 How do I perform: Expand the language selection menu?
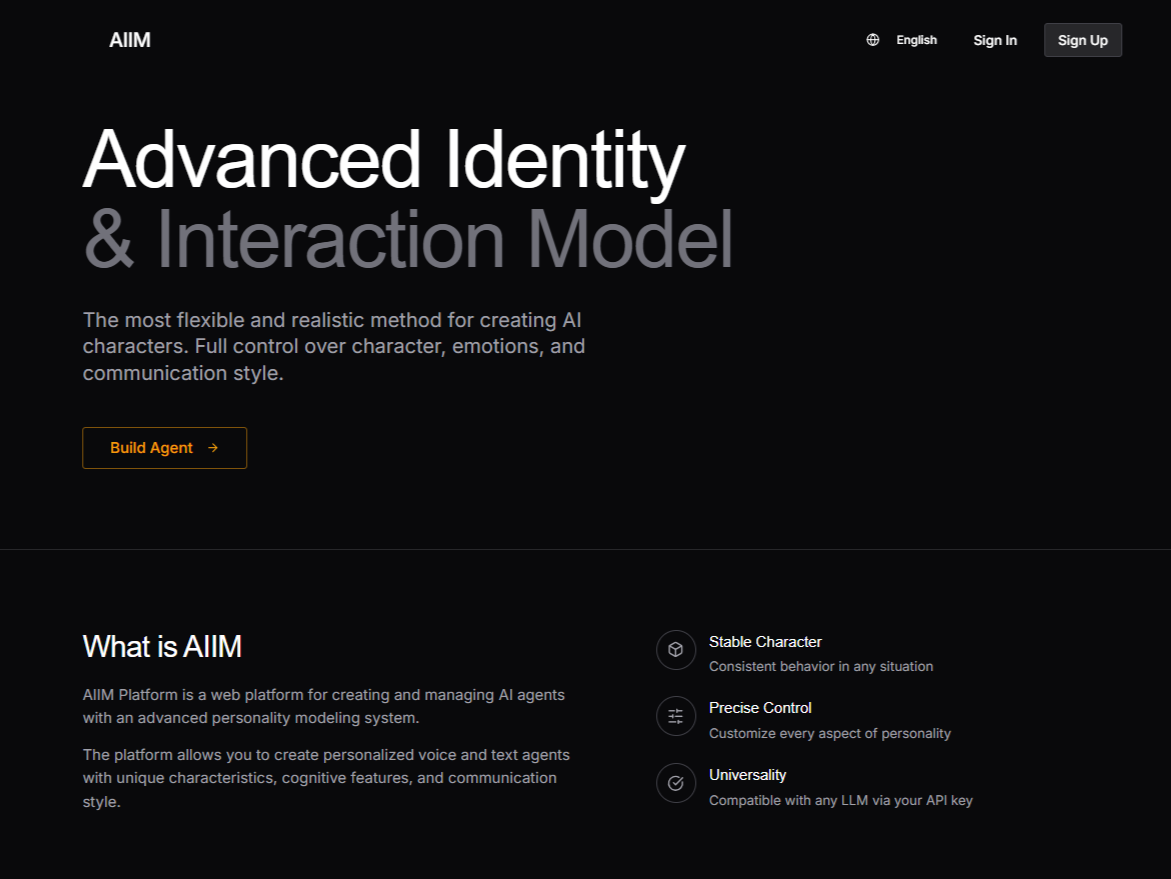[x=901, y=39]
